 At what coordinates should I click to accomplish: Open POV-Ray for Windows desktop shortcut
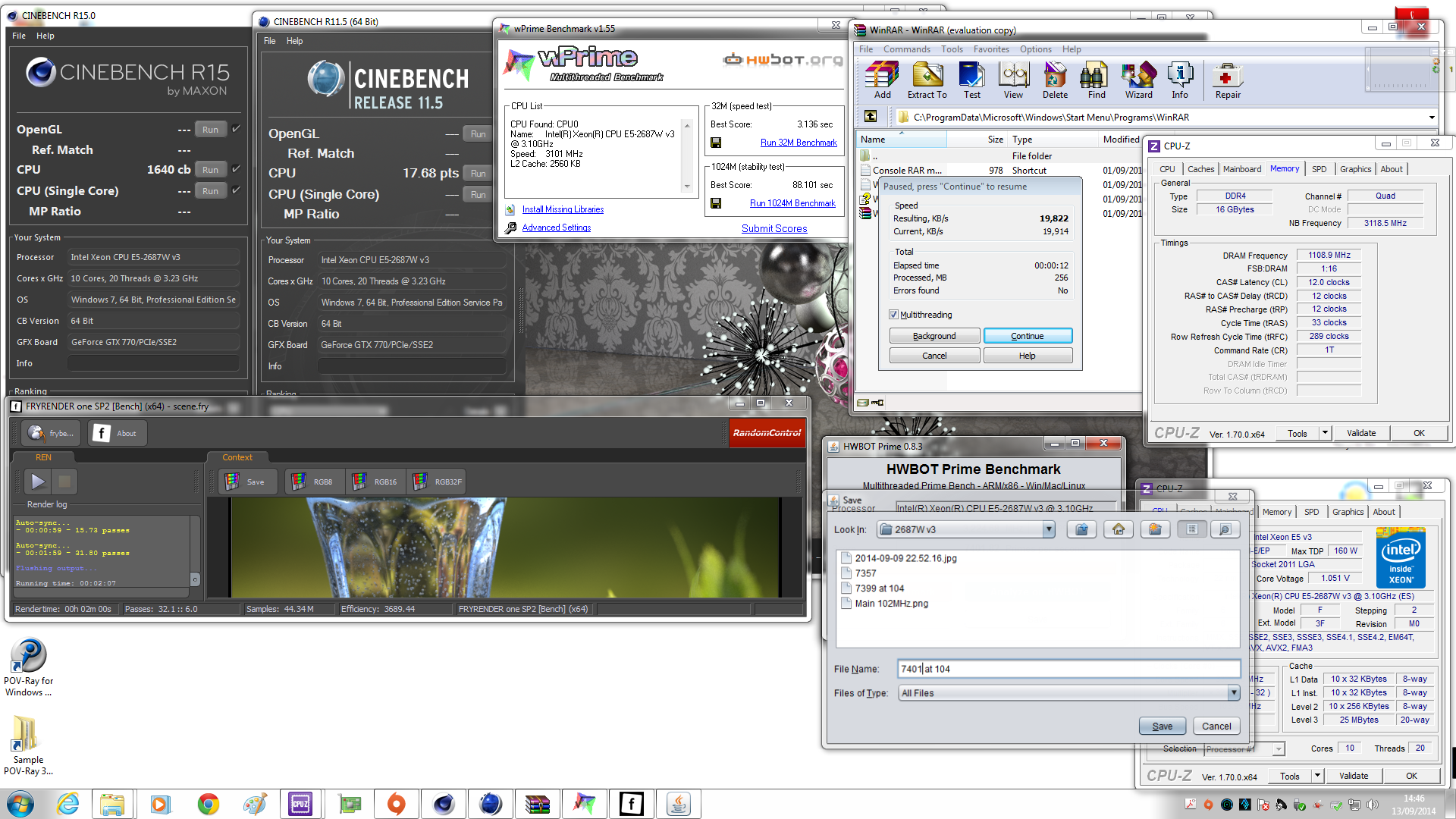point(29,667)
